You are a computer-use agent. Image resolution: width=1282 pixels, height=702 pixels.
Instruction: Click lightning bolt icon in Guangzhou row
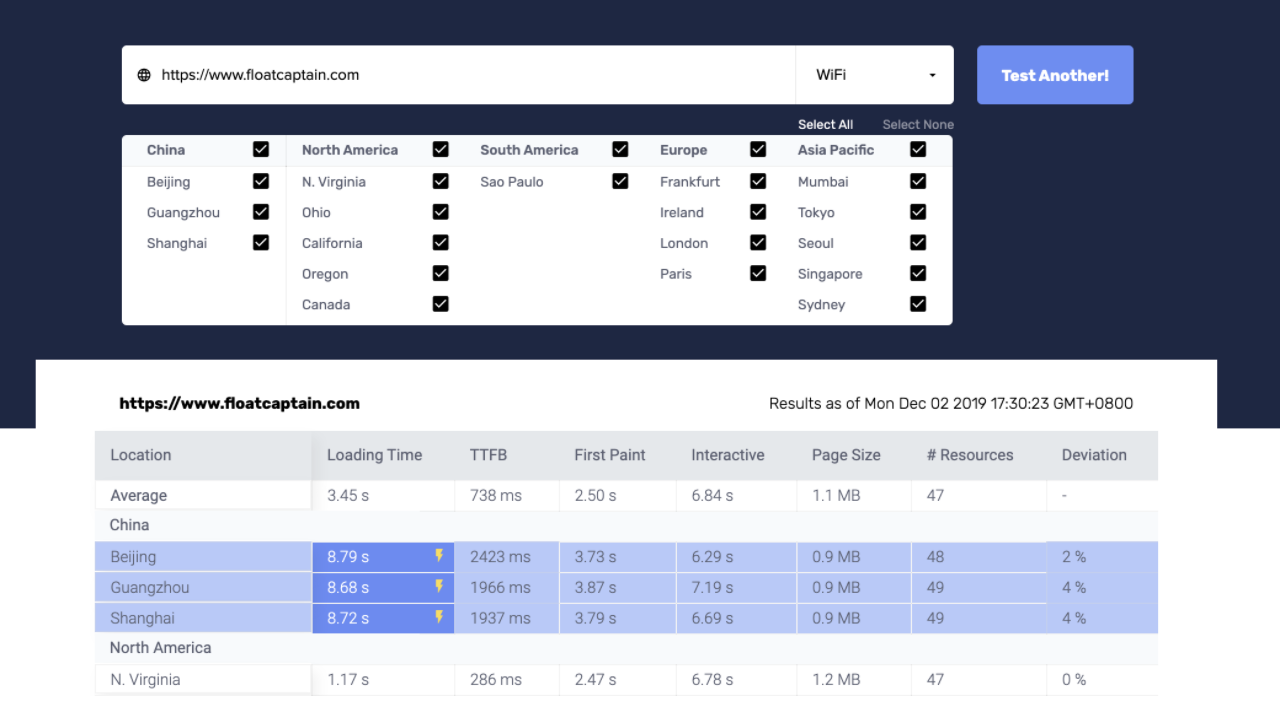(438, 587)
